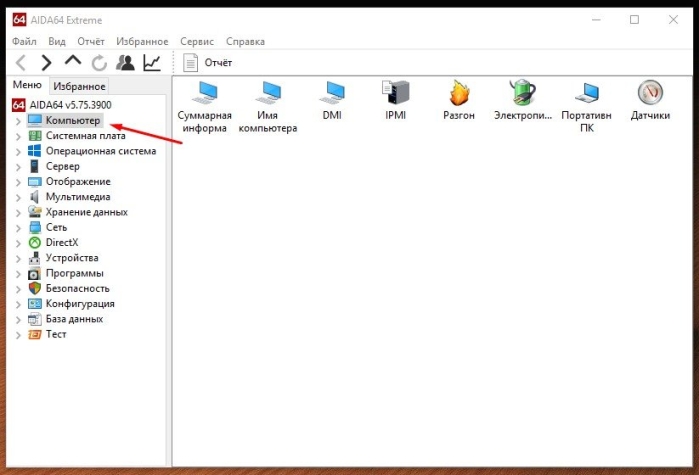
Task: Click the Сеть network icon
Action: (x=34, y=227)
